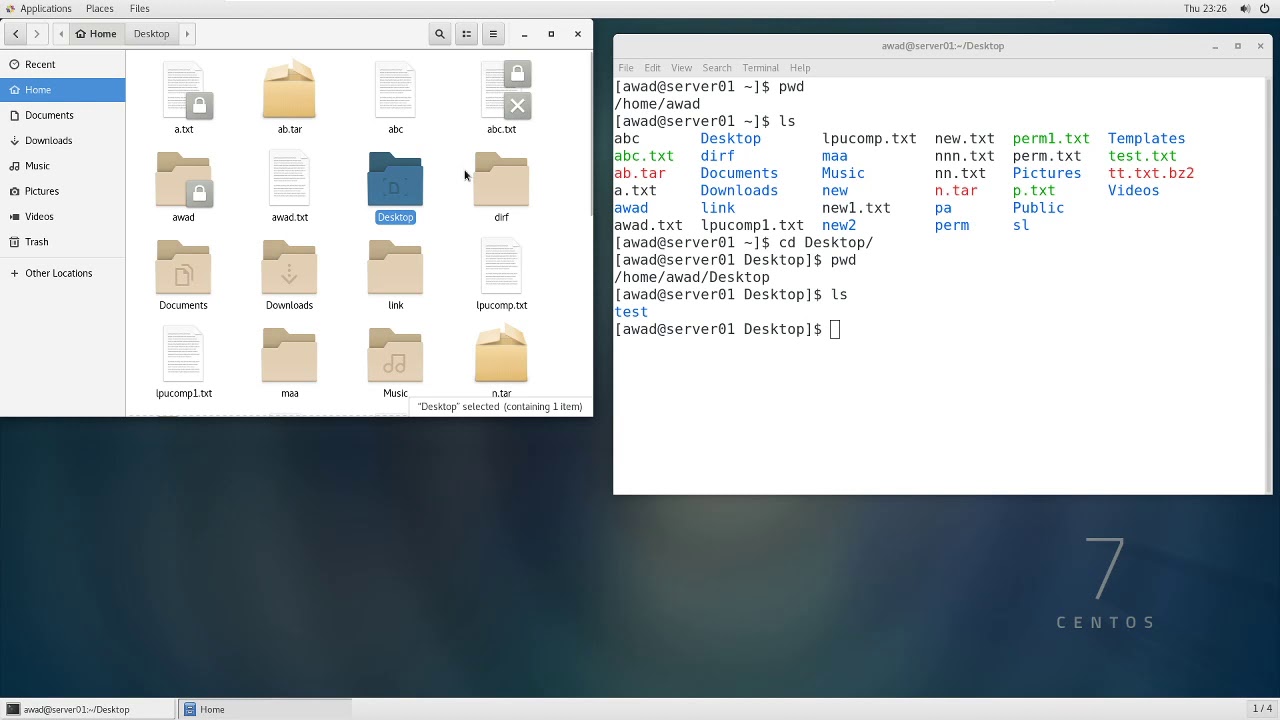Select the lpucomp.txt file icon
The image size is (1280, 720).
click(501, 268)
